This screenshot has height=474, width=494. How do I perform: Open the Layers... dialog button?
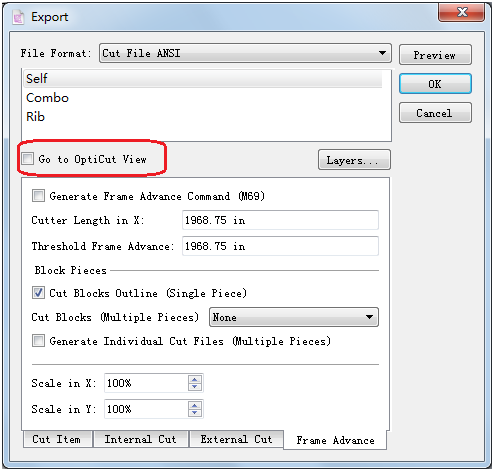click(x=354, y=160)
